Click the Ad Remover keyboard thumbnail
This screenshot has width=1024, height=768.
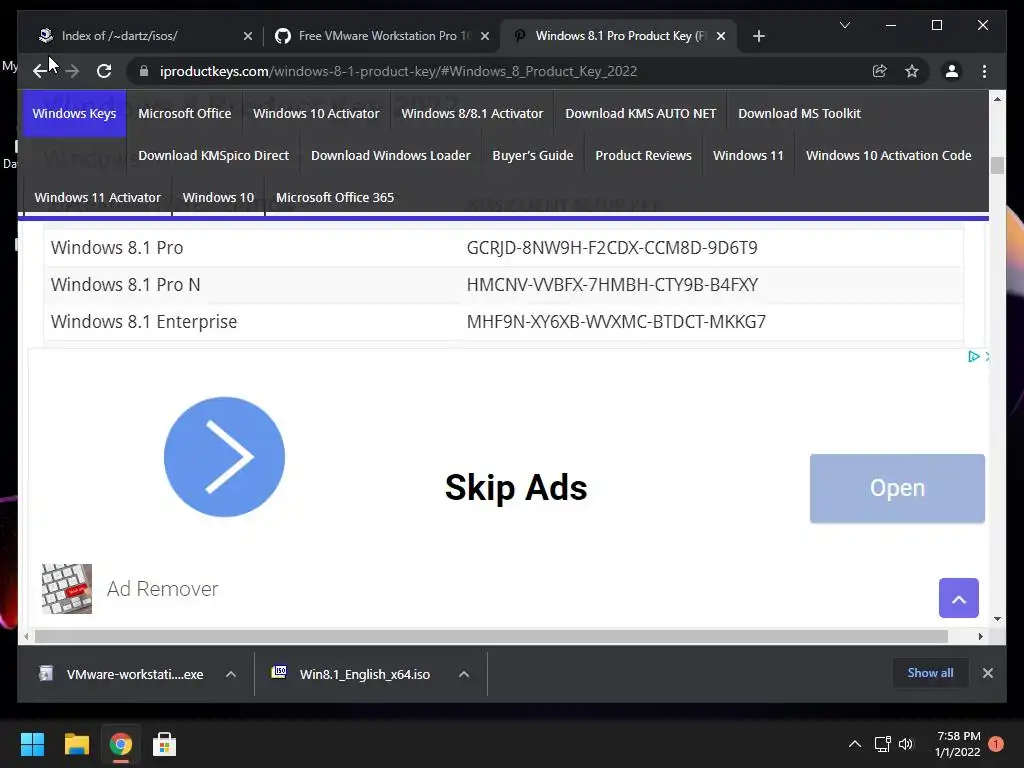point(67,589)
